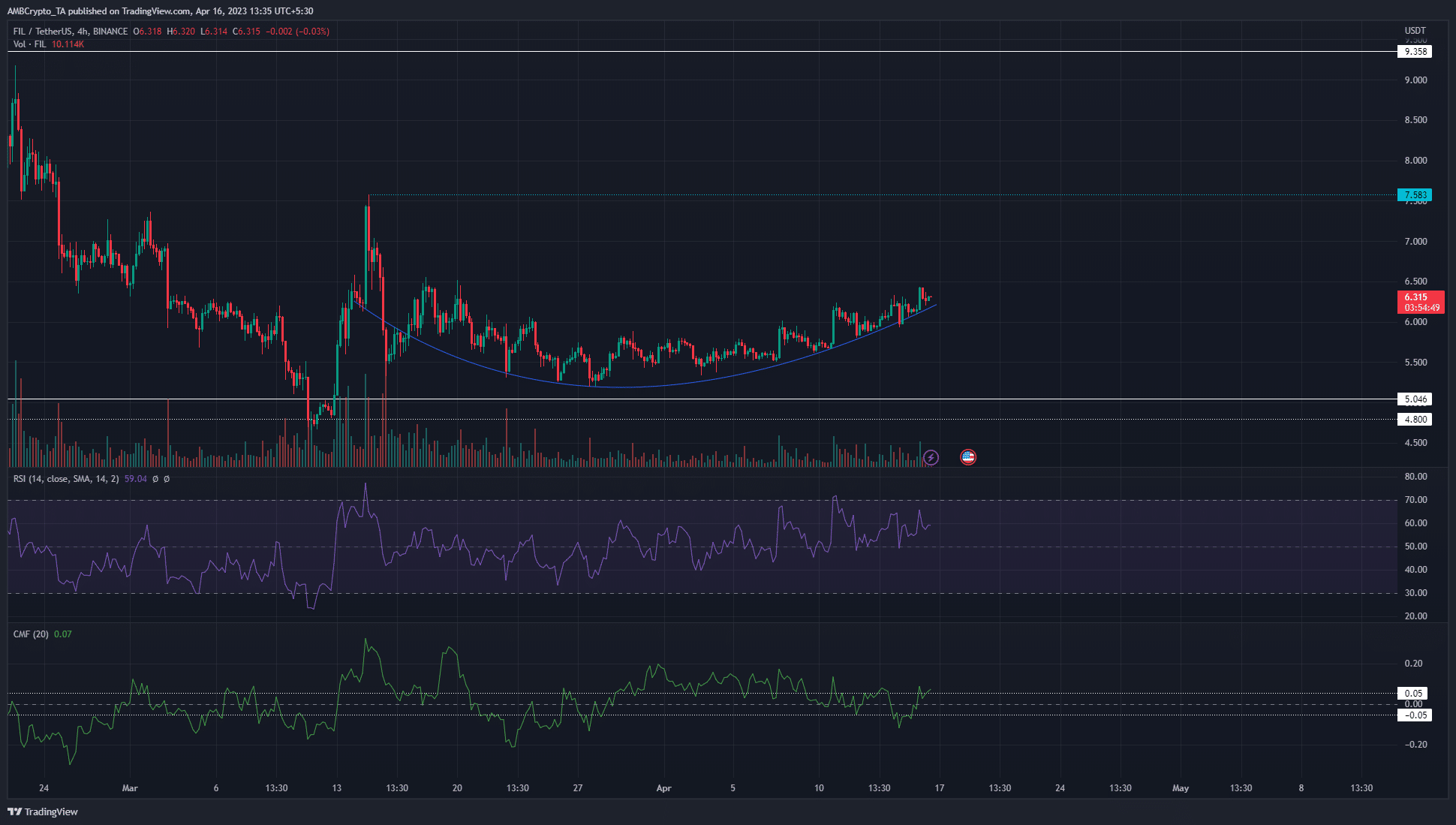Click the 8.000 price axis value
Screen dimensions: 1456x825
pos(1415,161)
